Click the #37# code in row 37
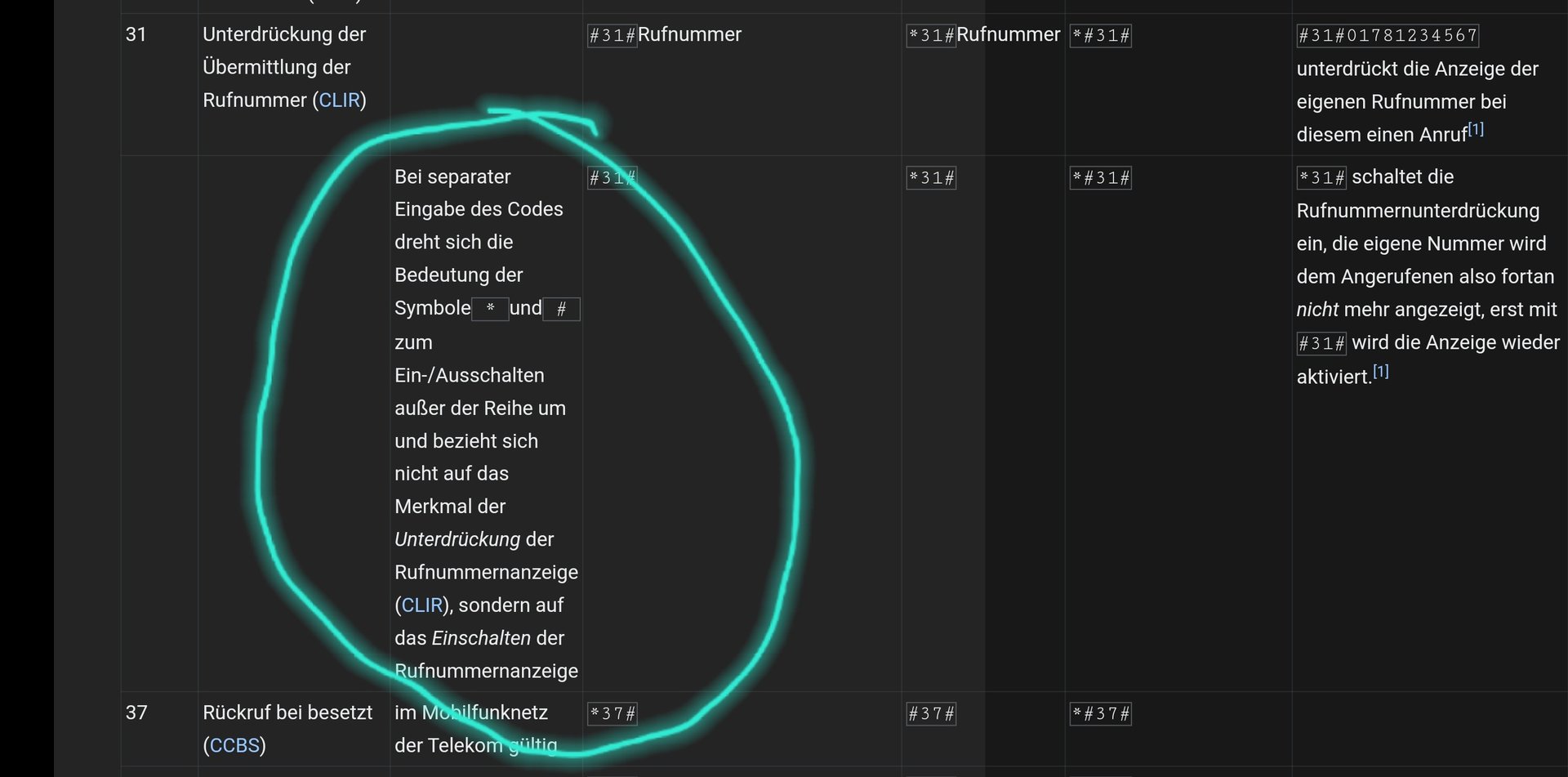Screen dimensions: 1568x777 pos(931,713)
